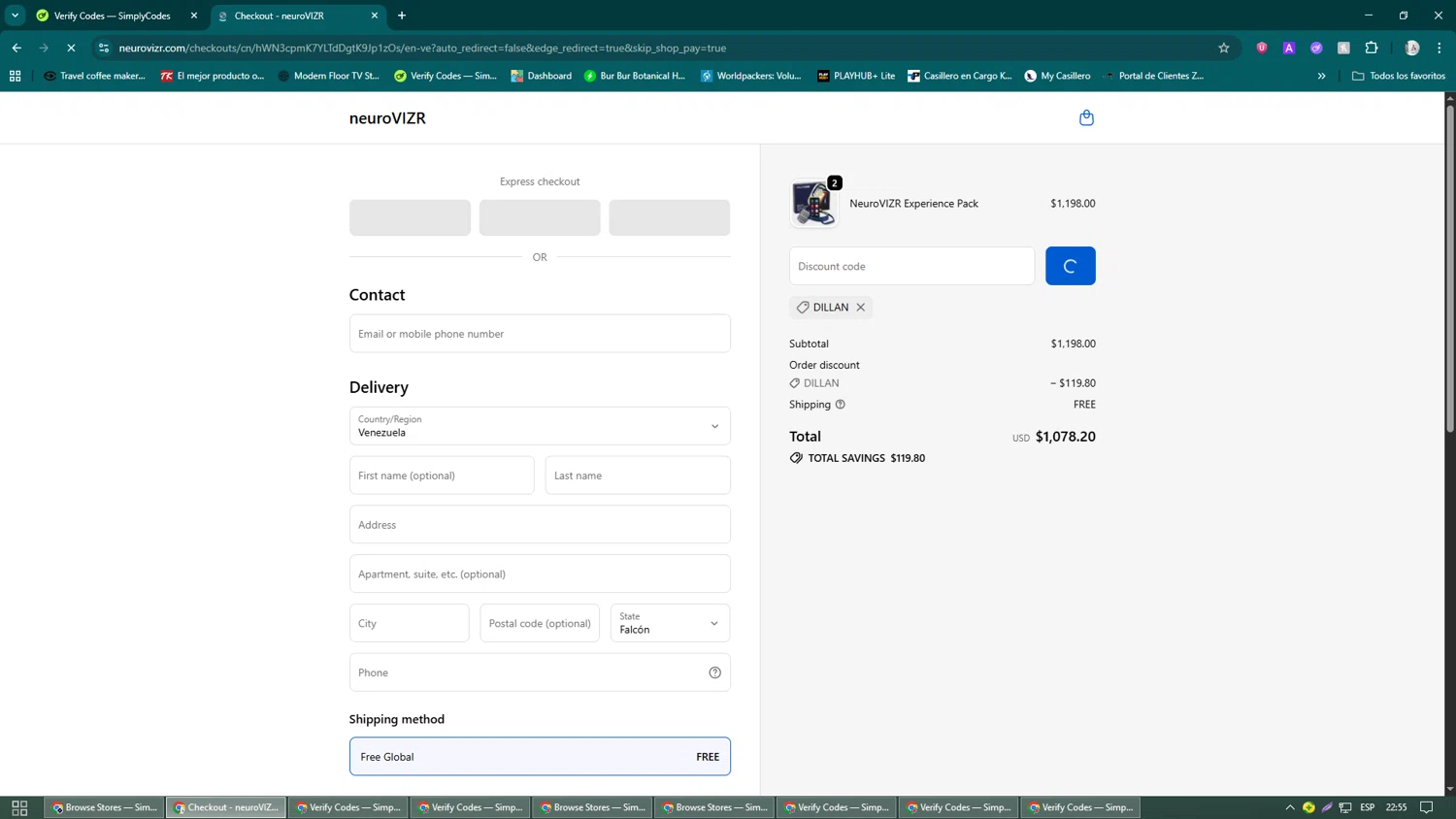Open the shopping bag cart icon
The height and width of the screenshot is (819, 1456).
1086,117
